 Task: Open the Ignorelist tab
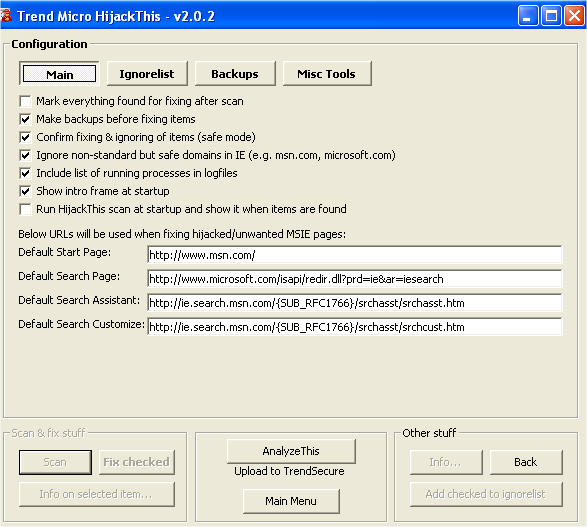pyautogui.click(x=147, y=74)
